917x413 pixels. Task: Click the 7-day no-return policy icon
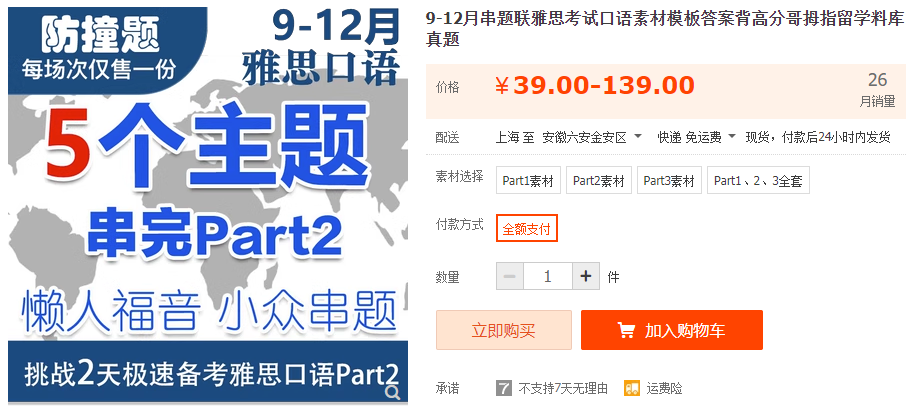coord(504,388)
